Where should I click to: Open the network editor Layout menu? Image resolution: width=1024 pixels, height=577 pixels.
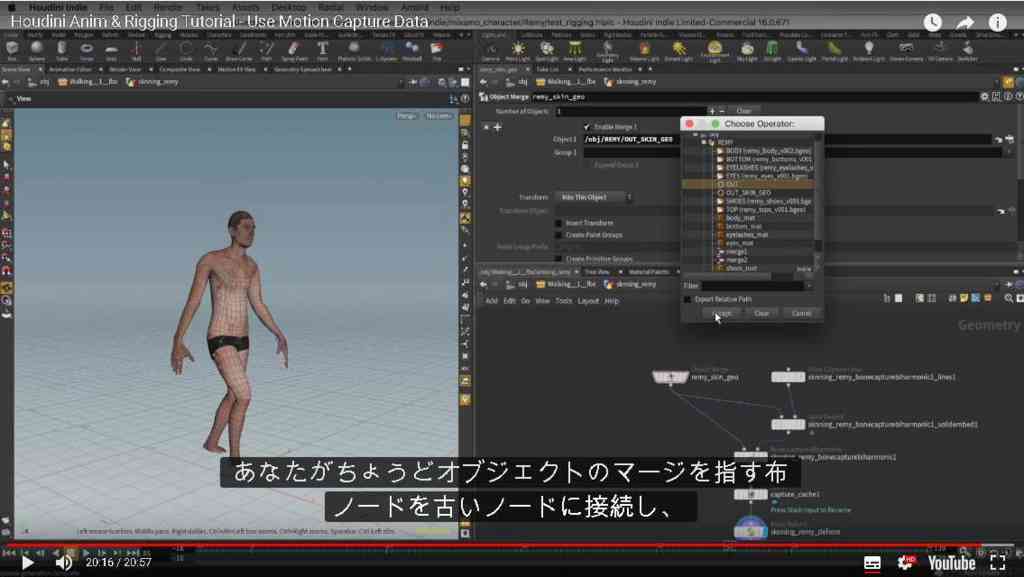[x=588, y=301]
